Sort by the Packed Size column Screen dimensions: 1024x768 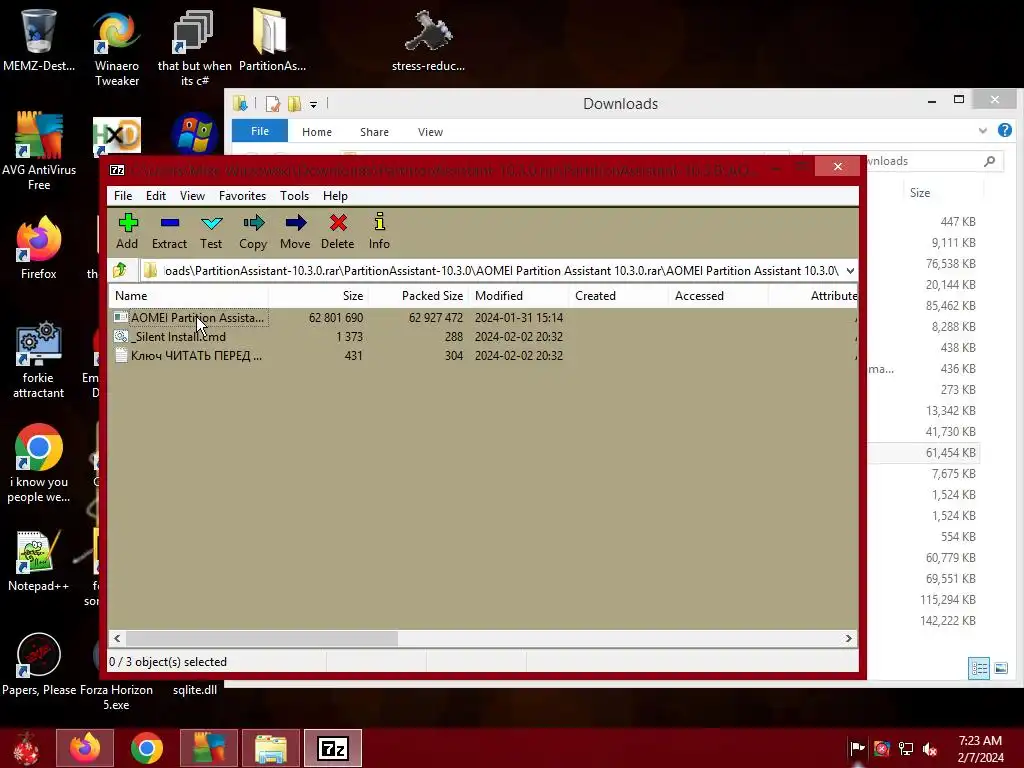(418, 296)
